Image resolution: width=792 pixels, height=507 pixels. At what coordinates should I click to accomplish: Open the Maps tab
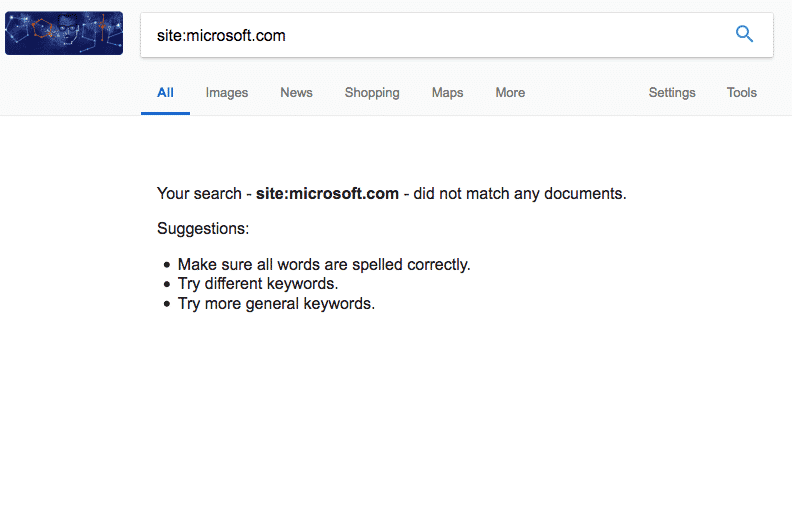tap(448, 93)
